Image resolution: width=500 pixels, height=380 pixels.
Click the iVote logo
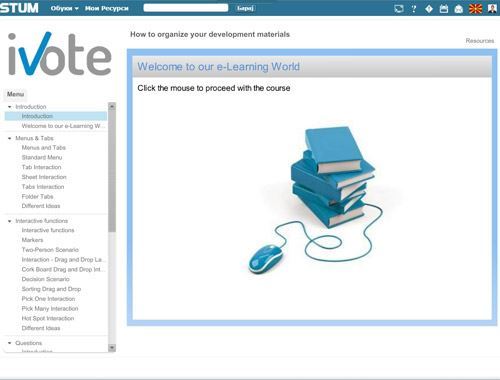[x=59, y=54]
